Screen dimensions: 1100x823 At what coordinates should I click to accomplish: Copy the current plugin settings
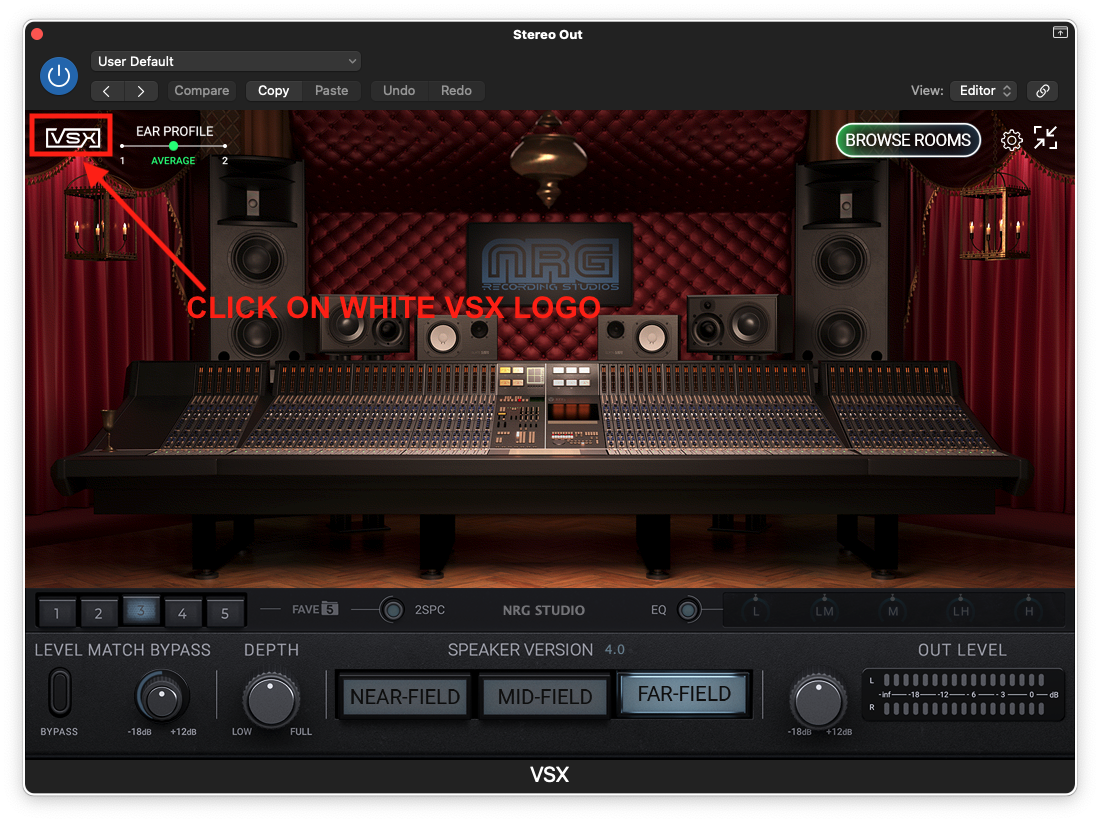pos(274,91)
